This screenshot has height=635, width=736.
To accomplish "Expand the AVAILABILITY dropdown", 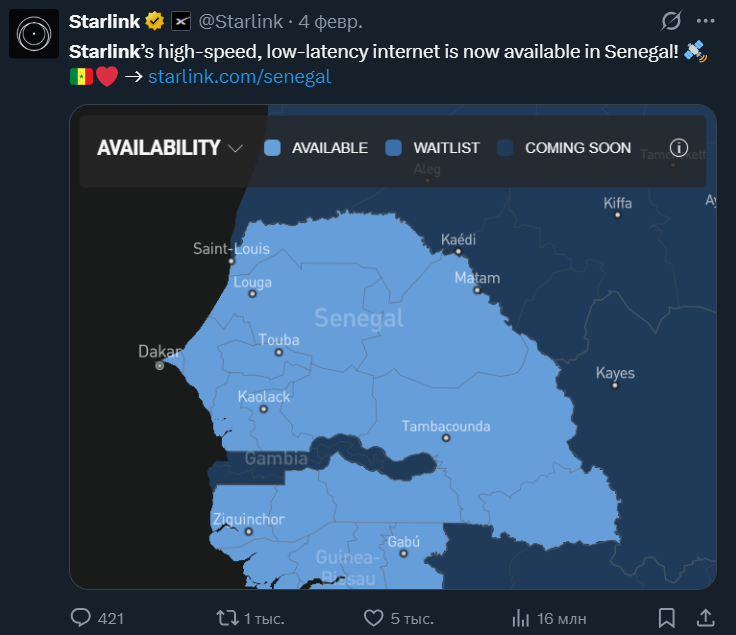I will (x=159, y=148).
